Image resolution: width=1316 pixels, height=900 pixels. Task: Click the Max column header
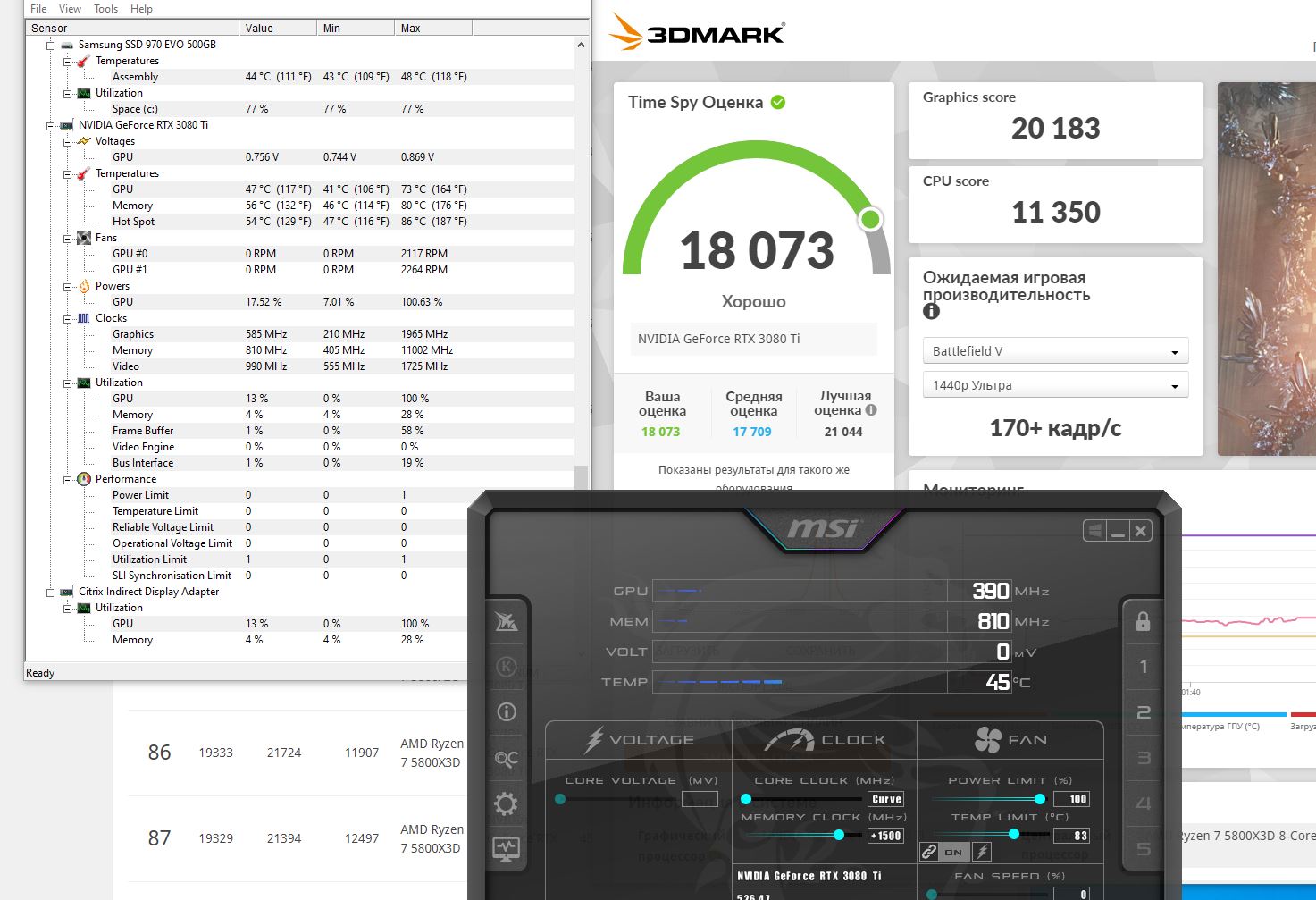pyautogui.click(x=433, y=29)
